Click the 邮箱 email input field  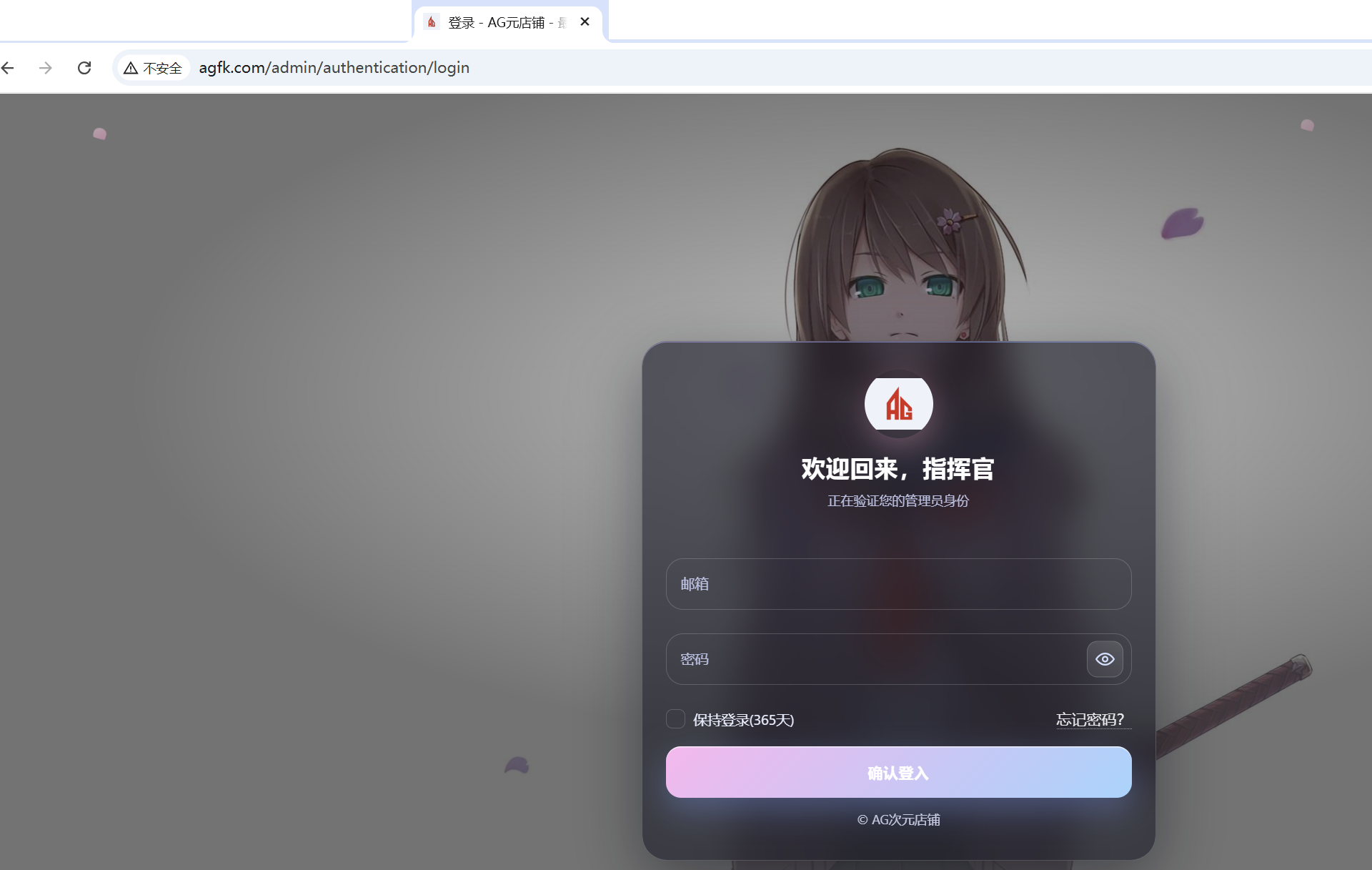(898, 584)
